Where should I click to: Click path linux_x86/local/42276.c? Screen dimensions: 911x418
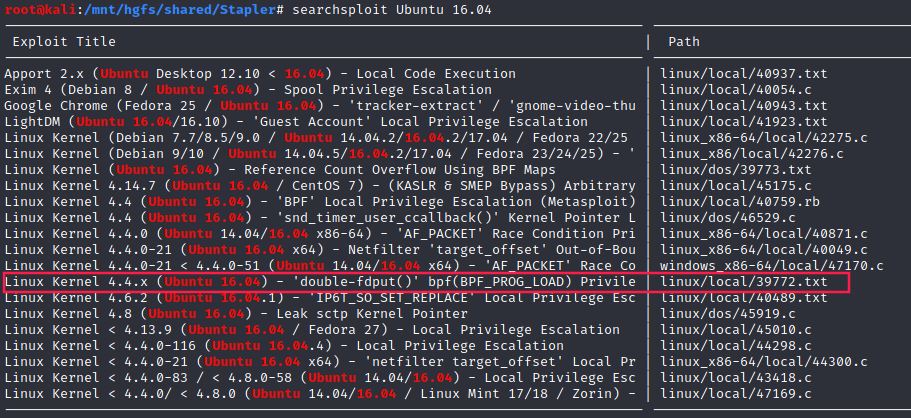coord(752,153)
